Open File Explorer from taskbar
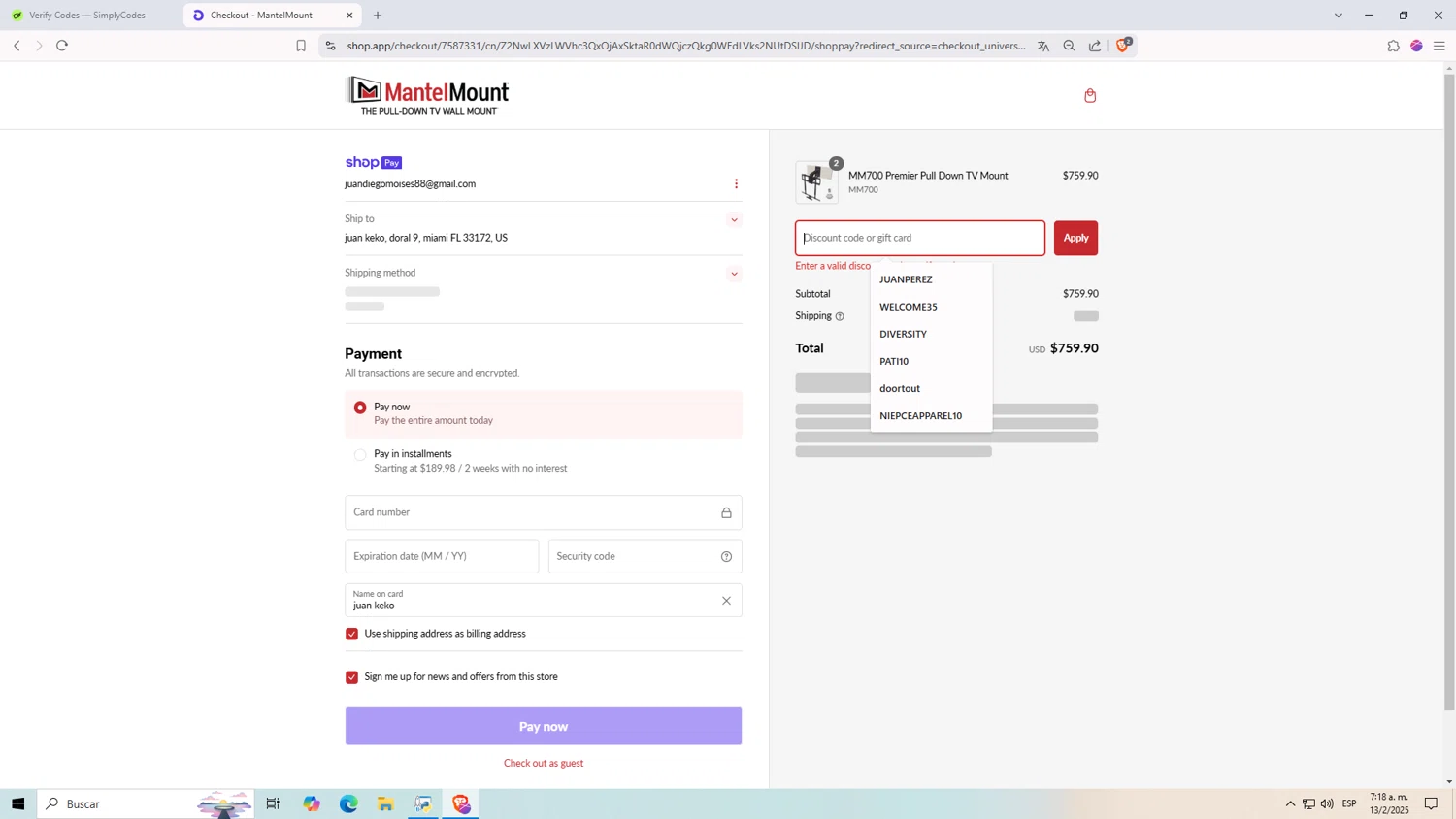This screenshot has width=1456, height=819. 385,803
